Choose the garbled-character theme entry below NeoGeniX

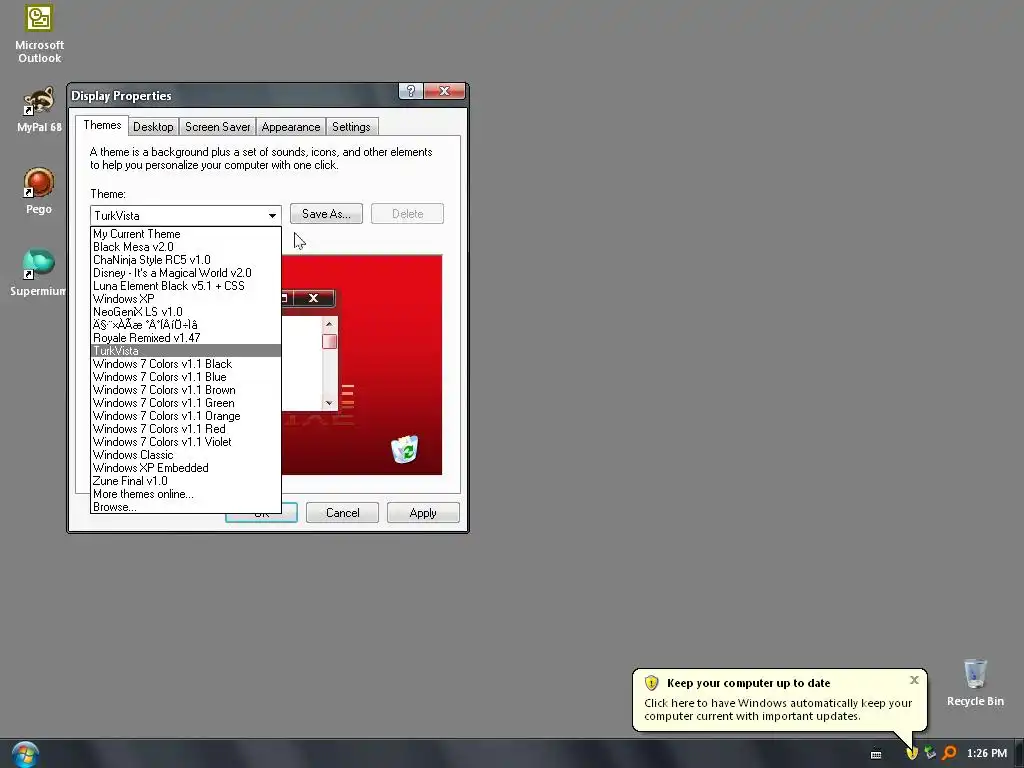click(x=185, y=325)
